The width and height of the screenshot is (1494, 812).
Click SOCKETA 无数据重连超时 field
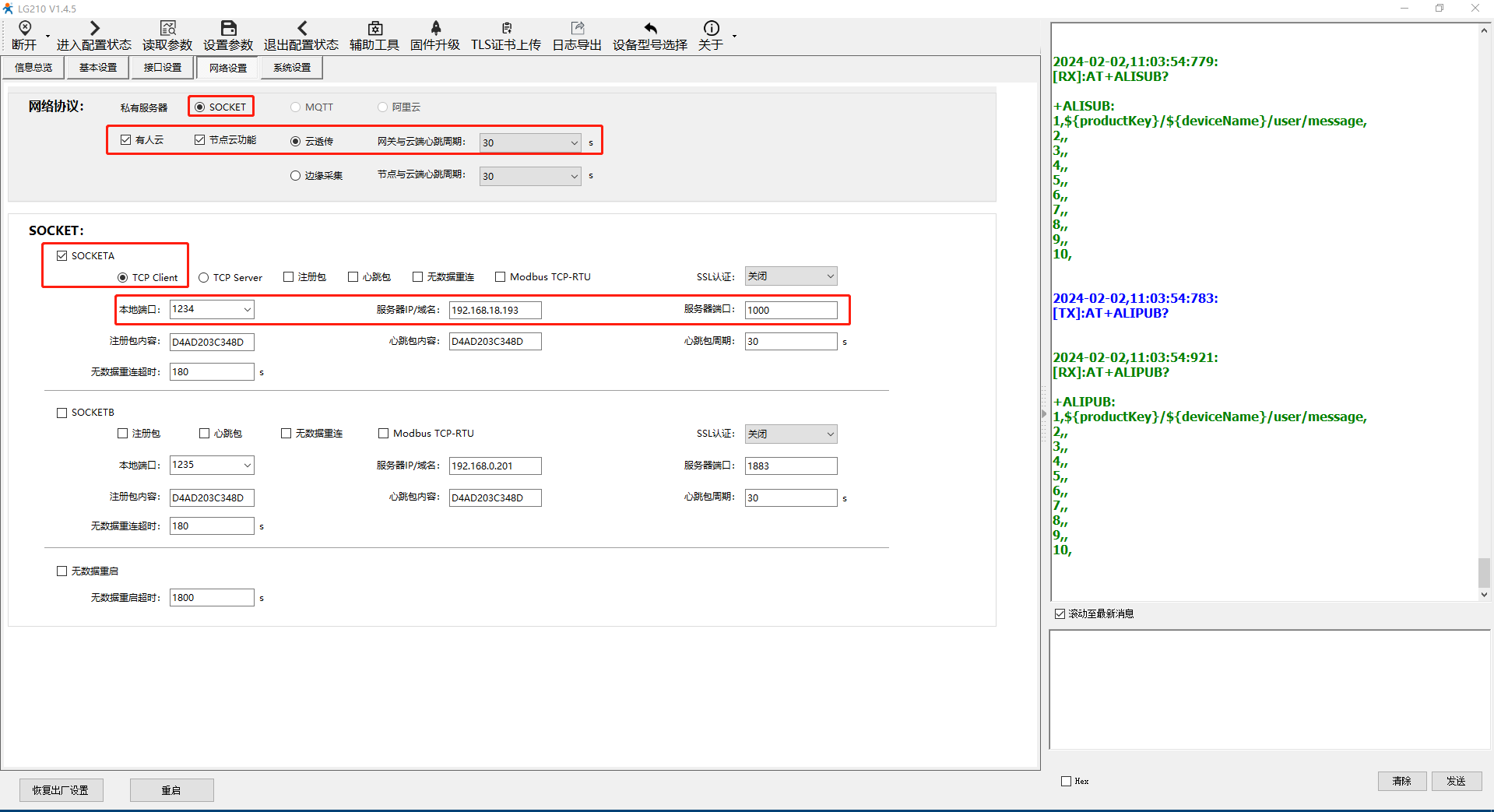click(212, 371)
